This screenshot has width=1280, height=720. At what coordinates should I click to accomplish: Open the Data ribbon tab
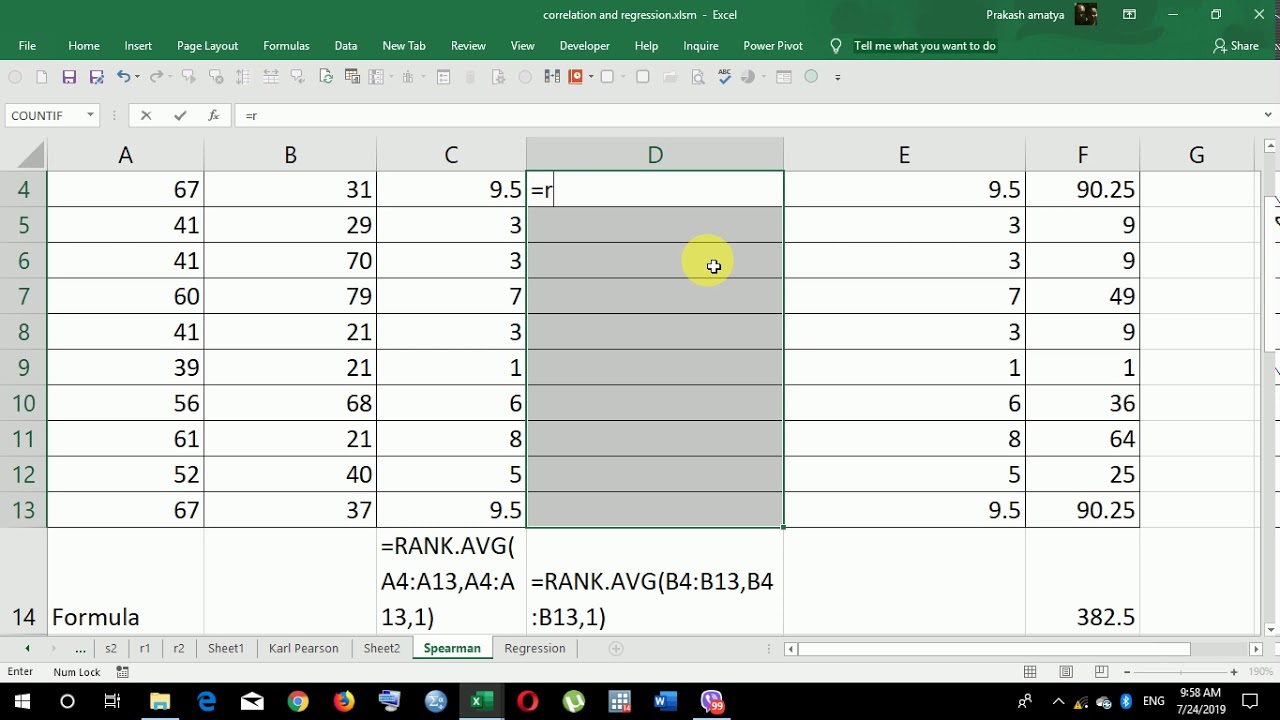(346, 46)
